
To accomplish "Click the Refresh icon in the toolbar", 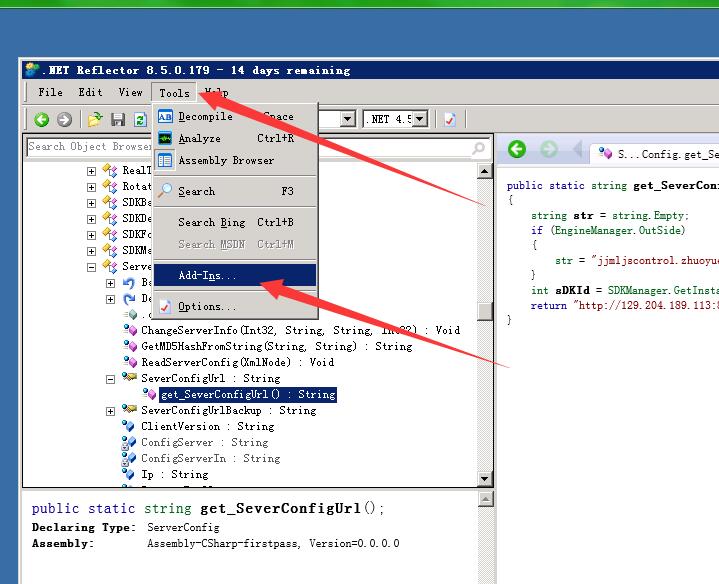I will point(141,120).
